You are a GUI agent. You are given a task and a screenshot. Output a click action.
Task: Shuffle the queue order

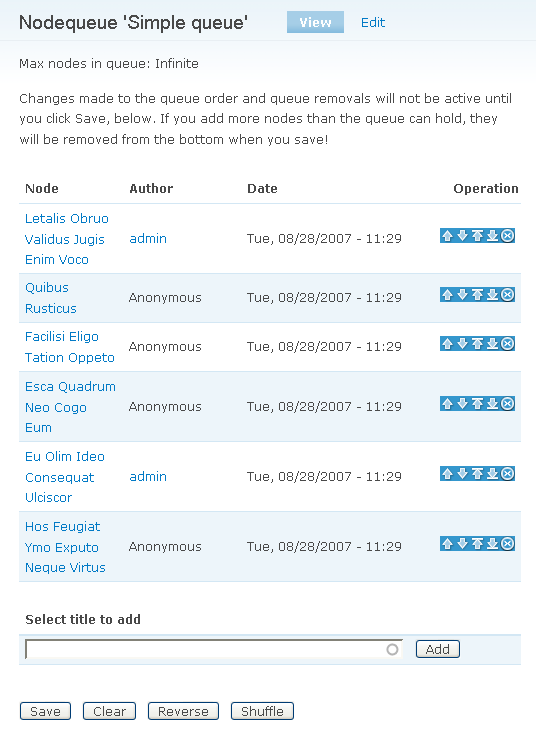point(262,711)
